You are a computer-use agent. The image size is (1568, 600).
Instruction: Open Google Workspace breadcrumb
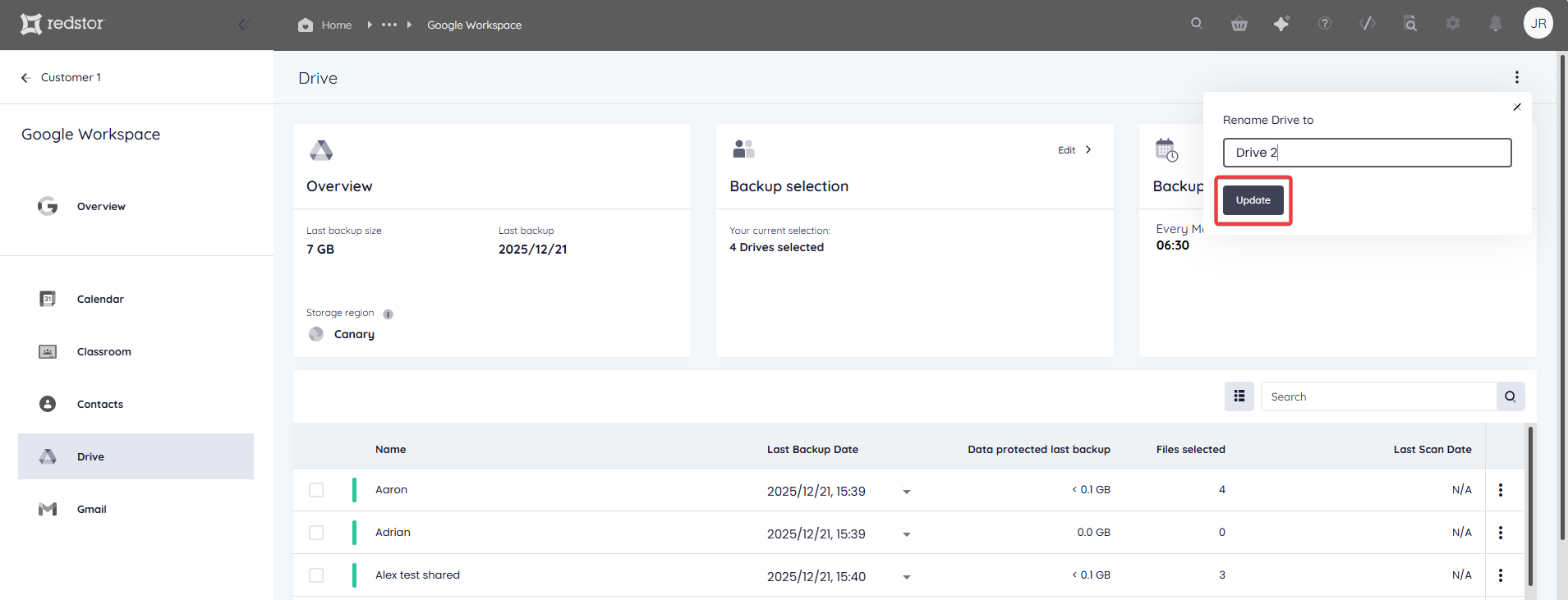(474, 25)
